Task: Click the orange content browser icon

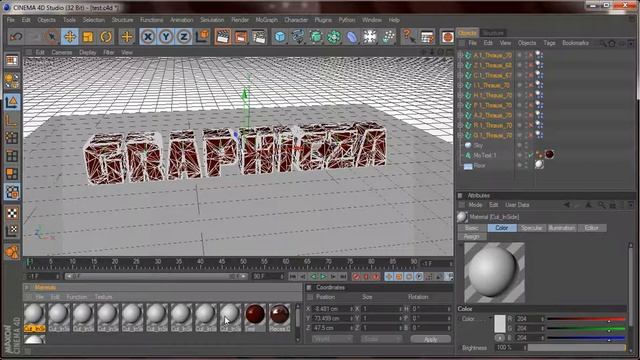Action: click(x=447, y=37)
